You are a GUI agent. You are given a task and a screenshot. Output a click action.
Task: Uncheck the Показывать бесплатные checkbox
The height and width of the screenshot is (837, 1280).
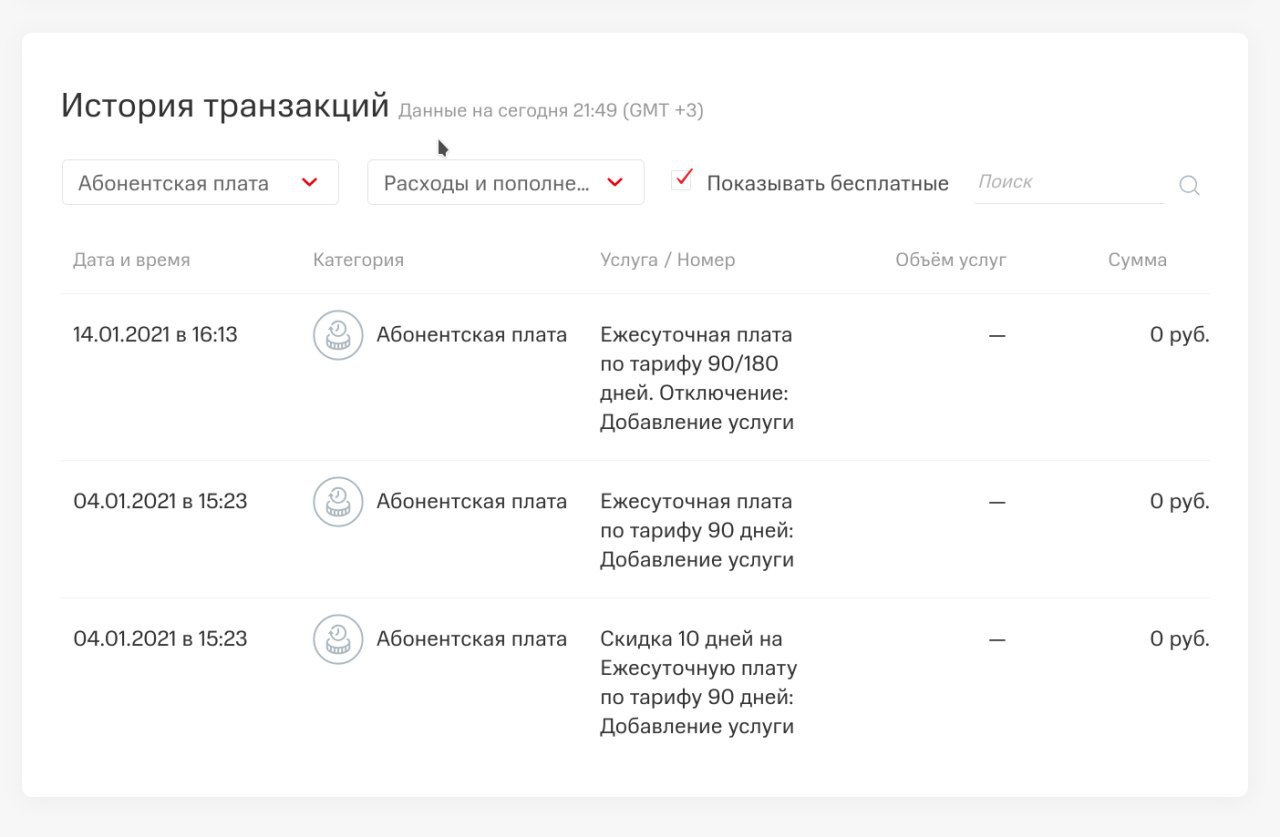point(682,180)
